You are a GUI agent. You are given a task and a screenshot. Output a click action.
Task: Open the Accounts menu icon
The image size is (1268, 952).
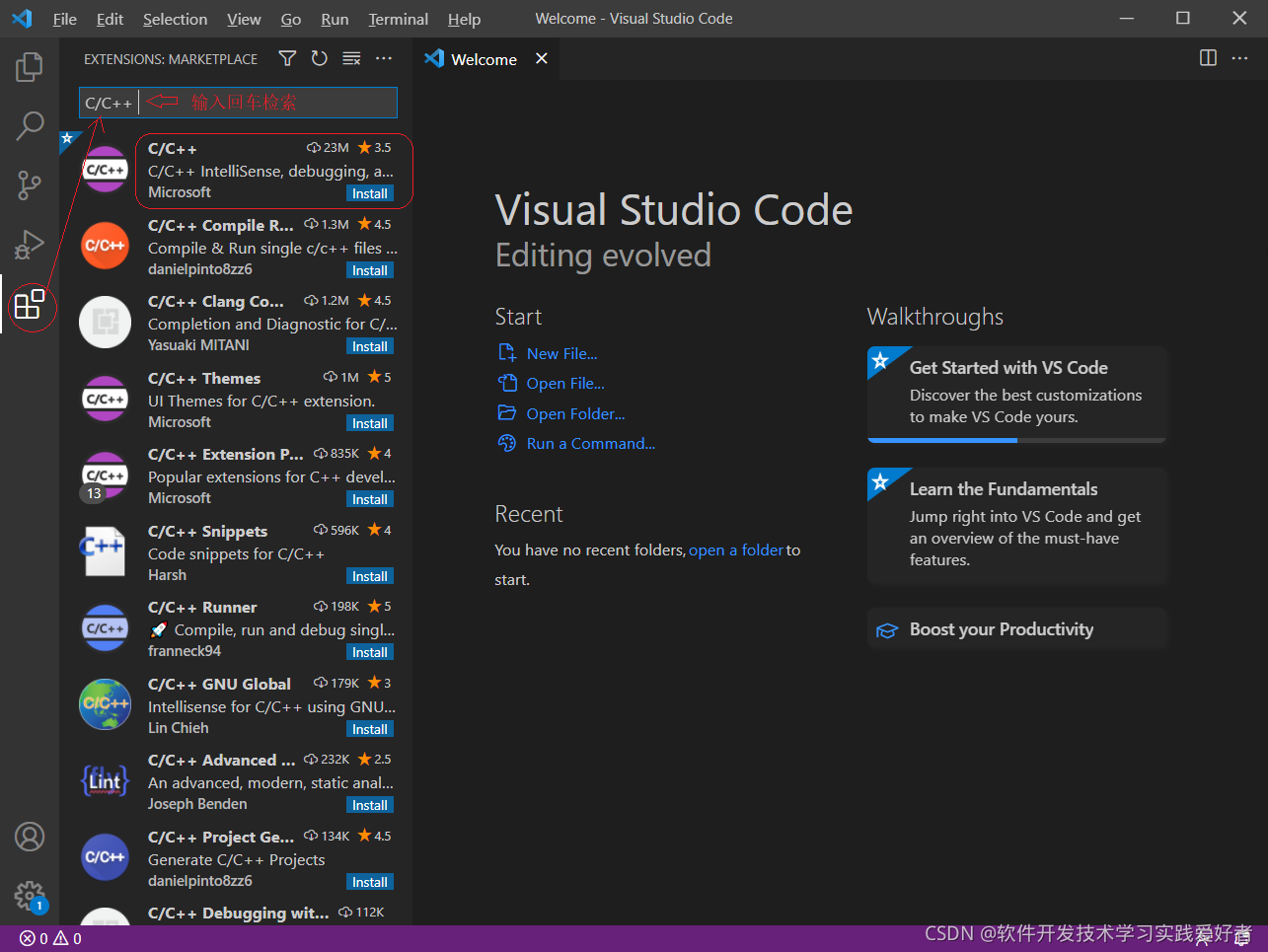click(x=30, y=837)
